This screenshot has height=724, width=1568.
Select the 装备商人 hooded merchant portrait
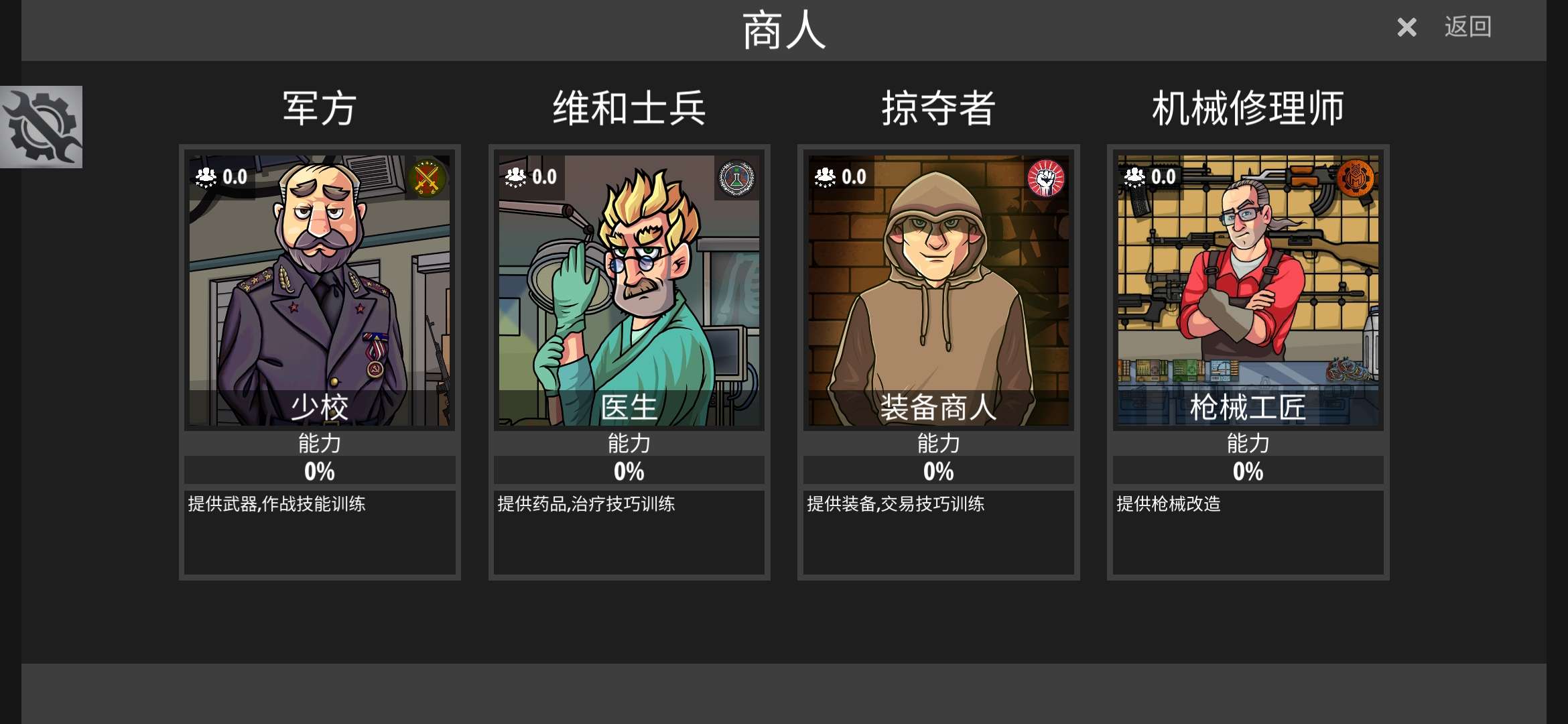click(x=939, y=290)
